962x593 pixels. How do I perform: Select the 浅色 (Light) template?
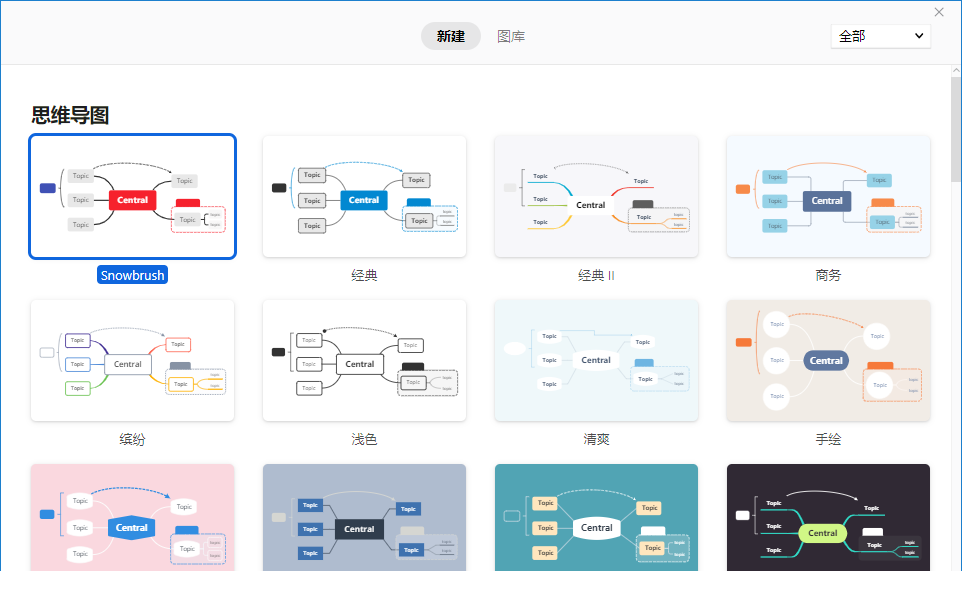364,360
